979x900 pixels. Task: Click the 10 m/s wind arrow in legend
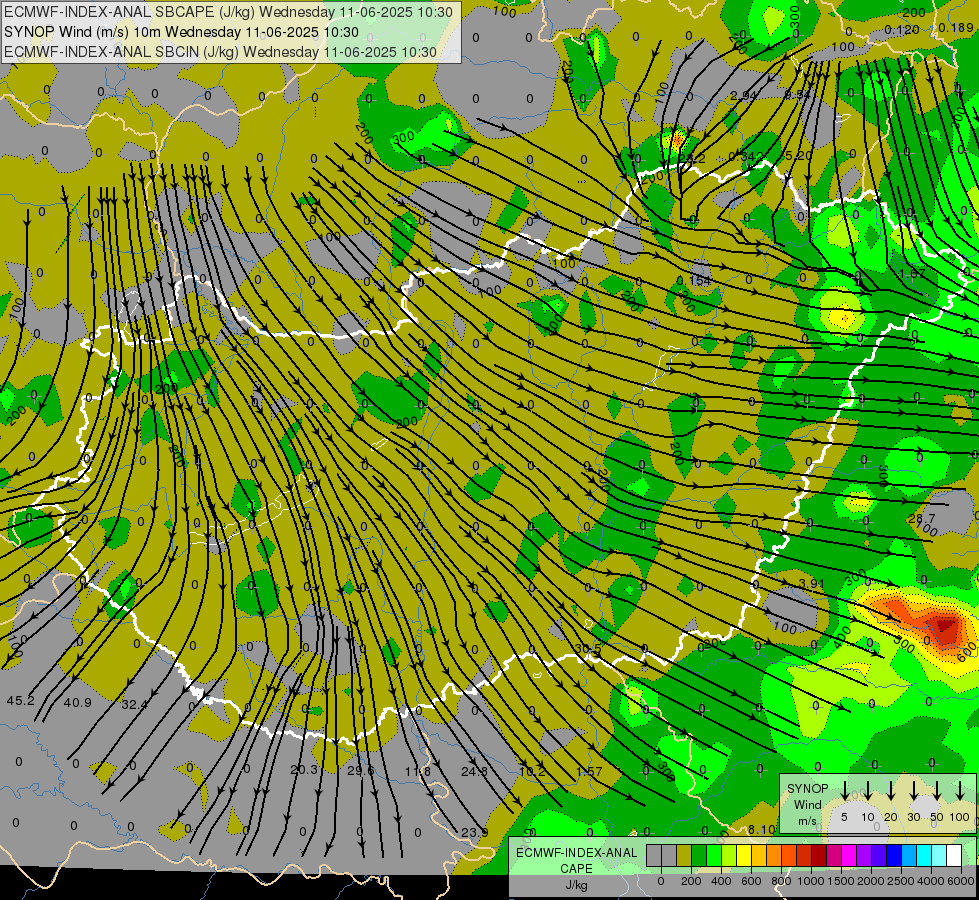(868, 791)
